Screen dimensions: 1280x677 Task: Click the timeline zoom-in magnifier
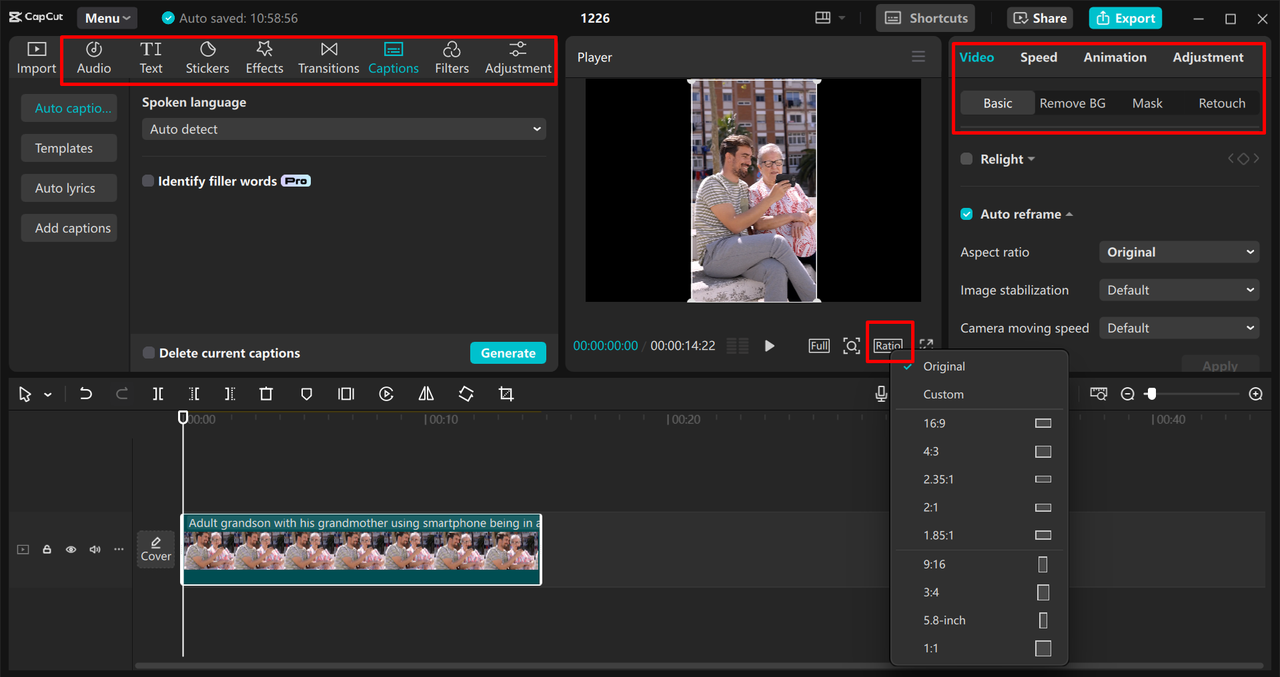1256,394
